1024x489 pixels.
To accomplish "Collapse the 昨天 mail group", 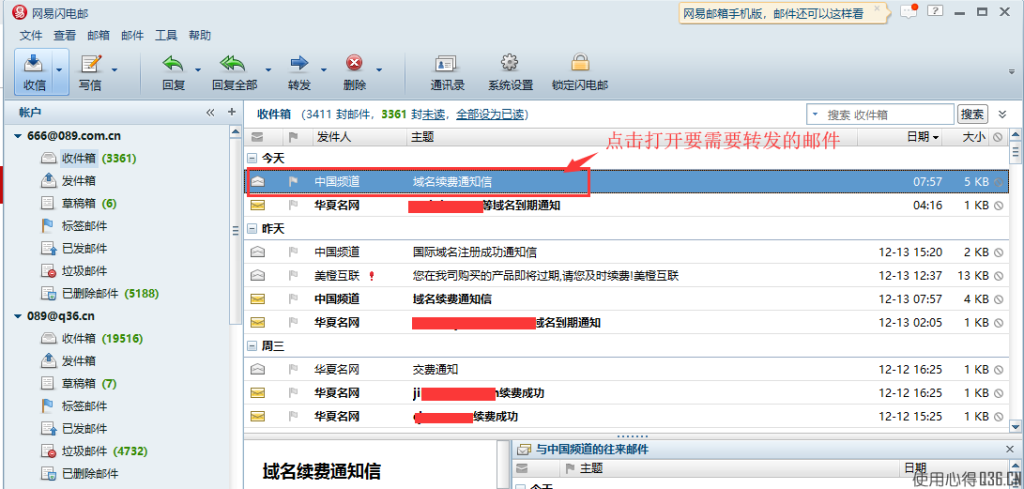I will tap(252, 229).
